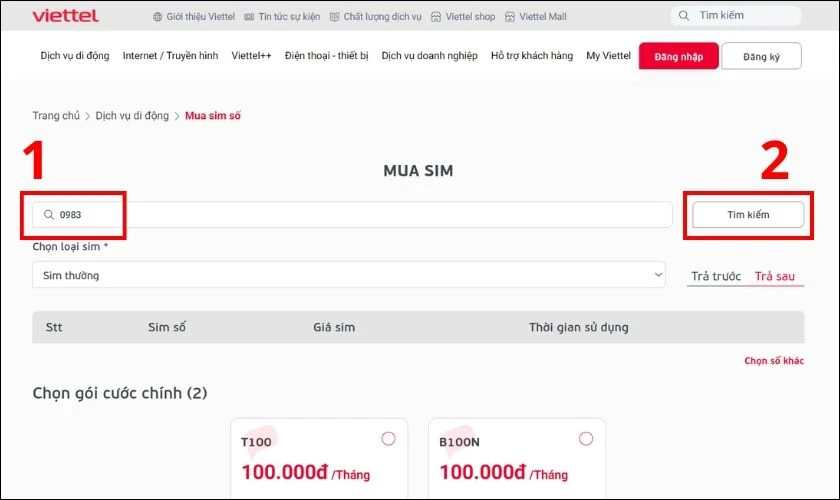Open Hỗ trợ khách hàng menu

pyautogui.click(x=532, y=56)
